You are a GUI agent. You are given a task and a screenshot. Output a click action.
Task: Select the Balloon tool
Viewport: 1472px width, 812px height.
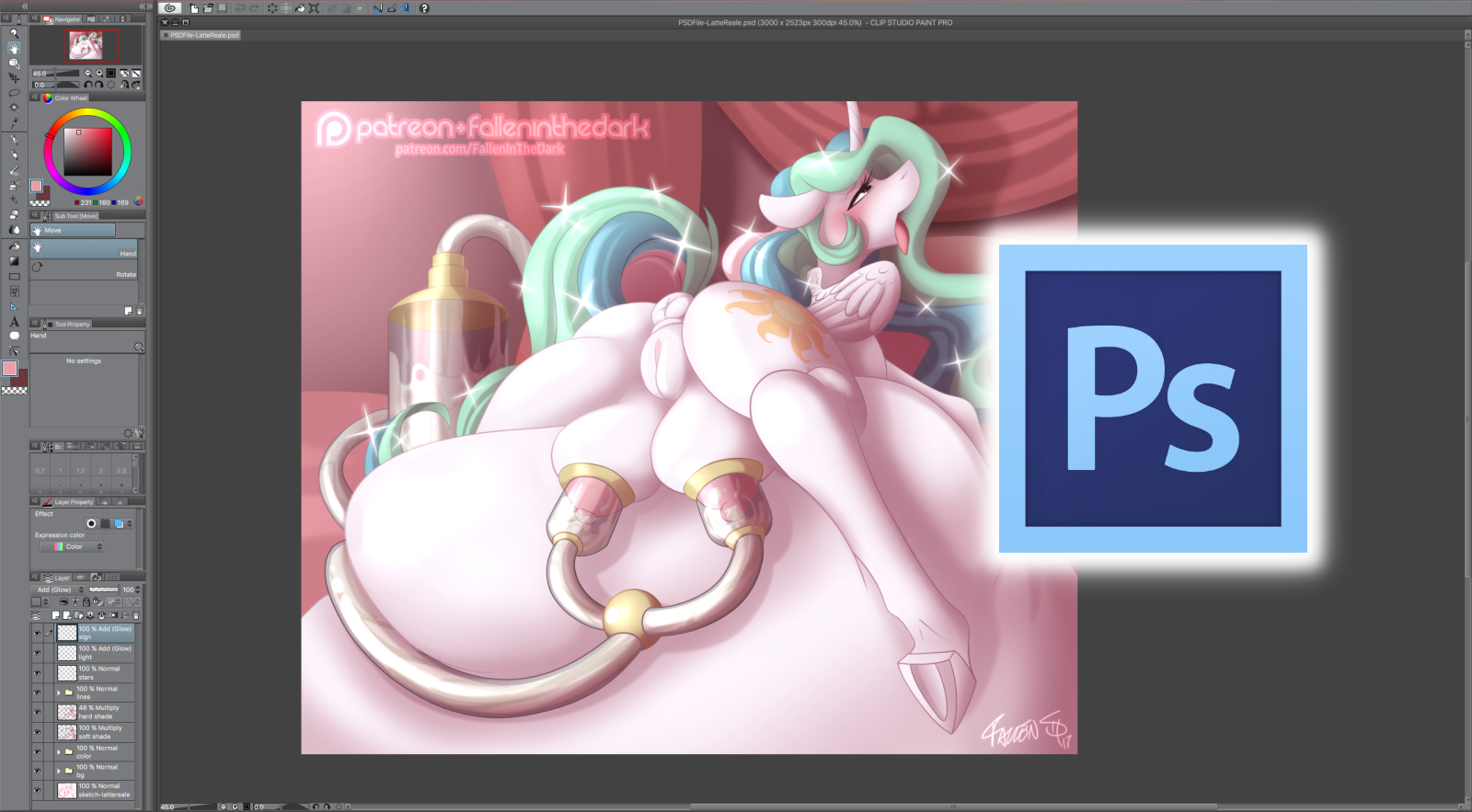[14, 336]
